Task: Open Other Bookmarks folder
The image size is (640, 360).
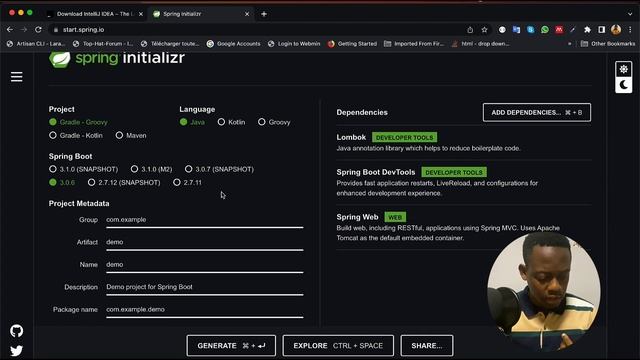Action: (x=608, y=44)
